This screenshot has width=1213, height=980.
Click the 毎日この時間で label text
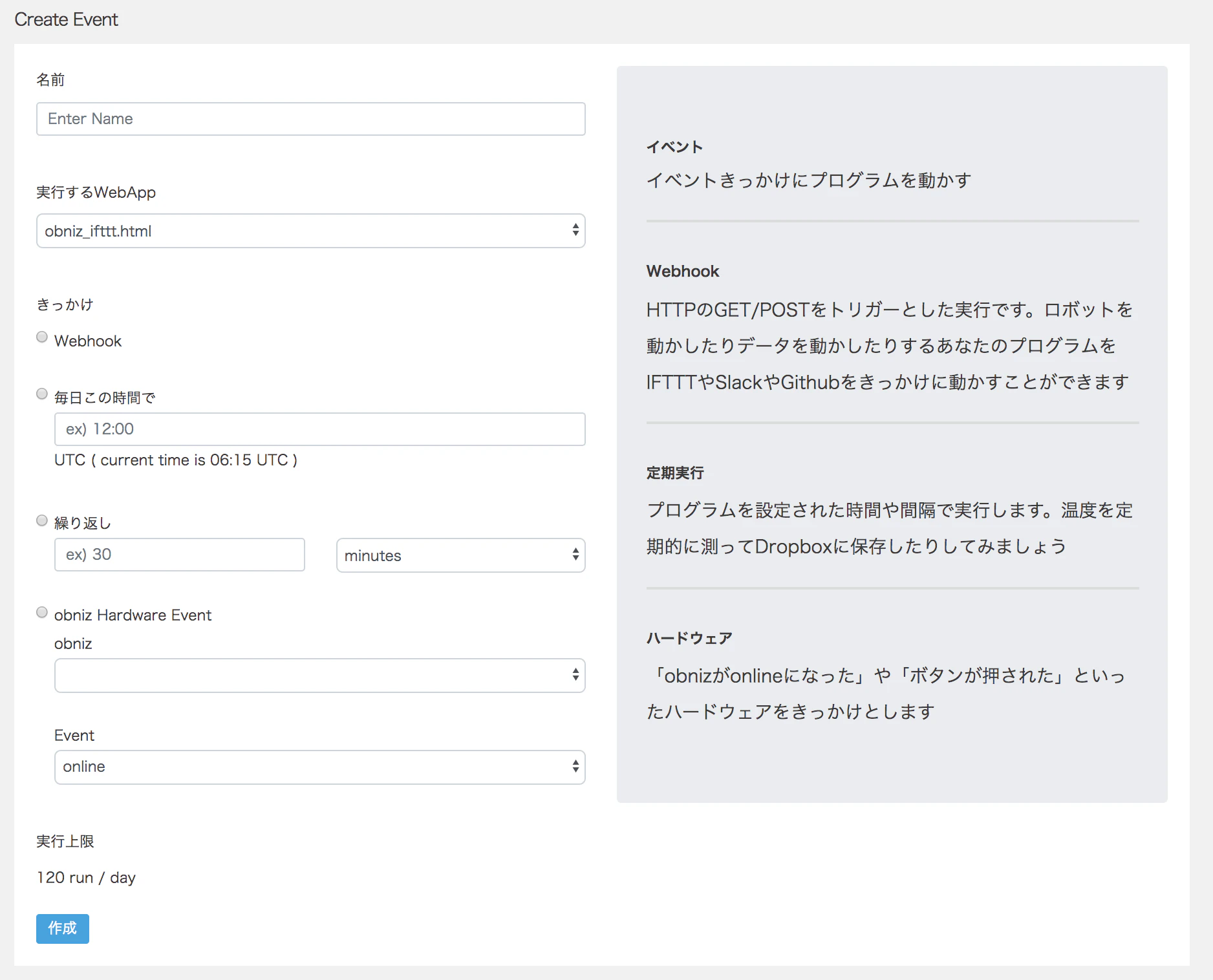point(105,398)
